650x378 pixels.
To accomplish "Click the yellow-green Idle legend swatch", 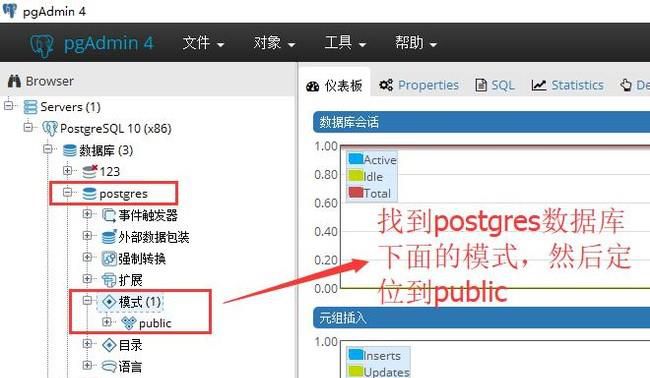I will click(x=356, y=176).
